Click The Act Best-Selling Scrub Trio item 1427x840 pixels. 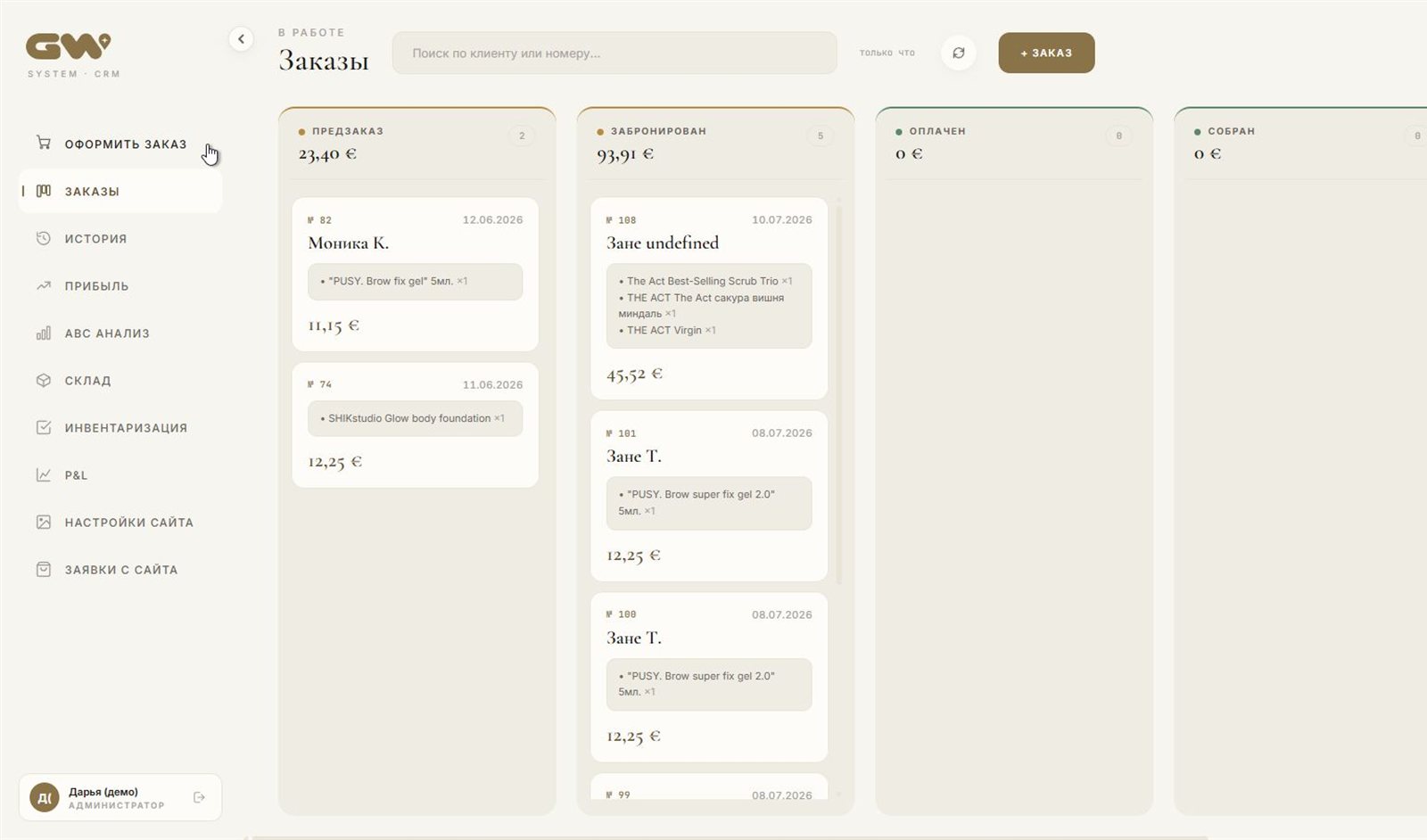(x=705, y=281)
